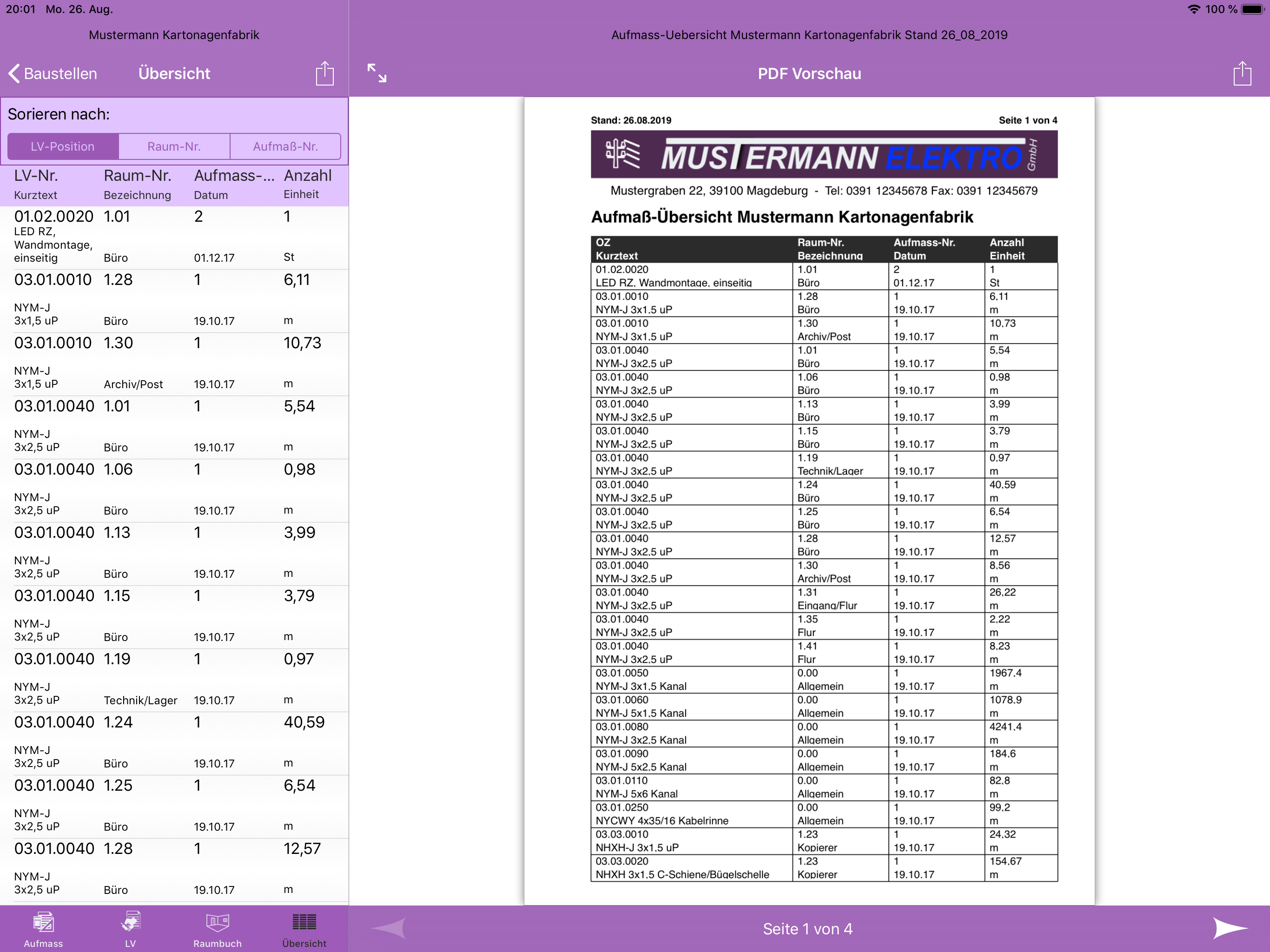Tap the Anzahl column header in list
Image resolution: width=1270 pixels, height=952 pixels.
(308, 175)
